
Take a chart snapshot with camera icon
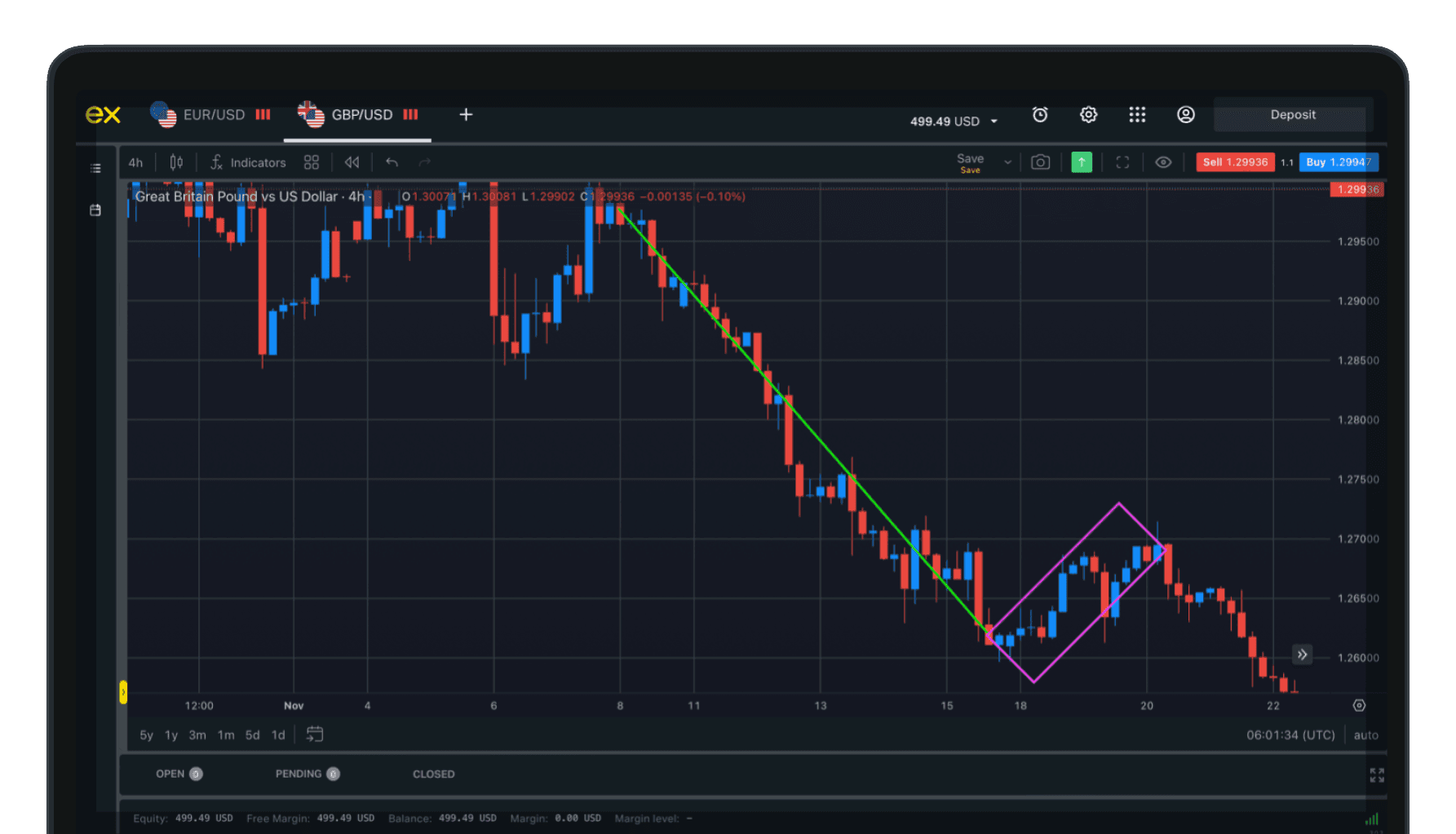click(1040, 162)
